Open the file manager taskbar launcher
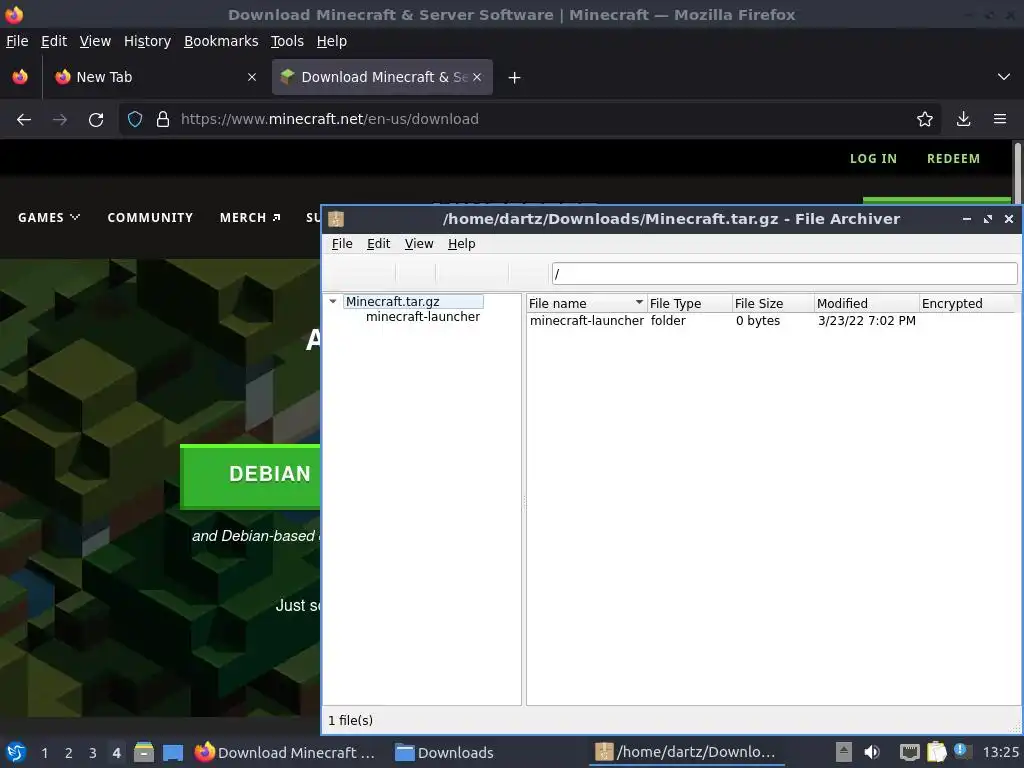The image size is (1024, 768). point(144,752)
